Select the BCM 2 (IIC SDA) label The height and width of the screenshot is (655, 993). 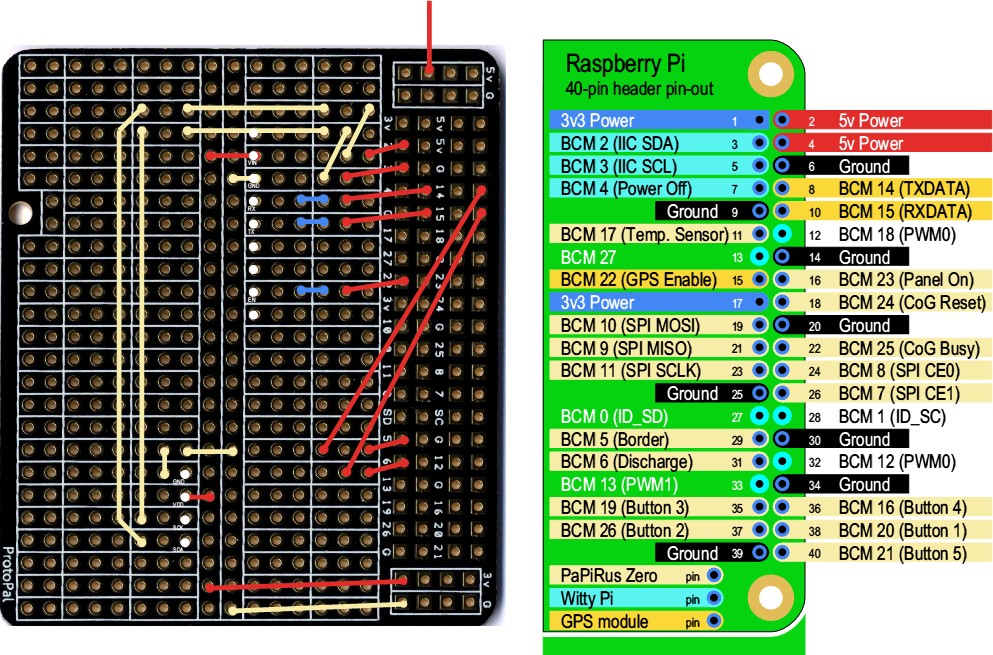[619, 144]
